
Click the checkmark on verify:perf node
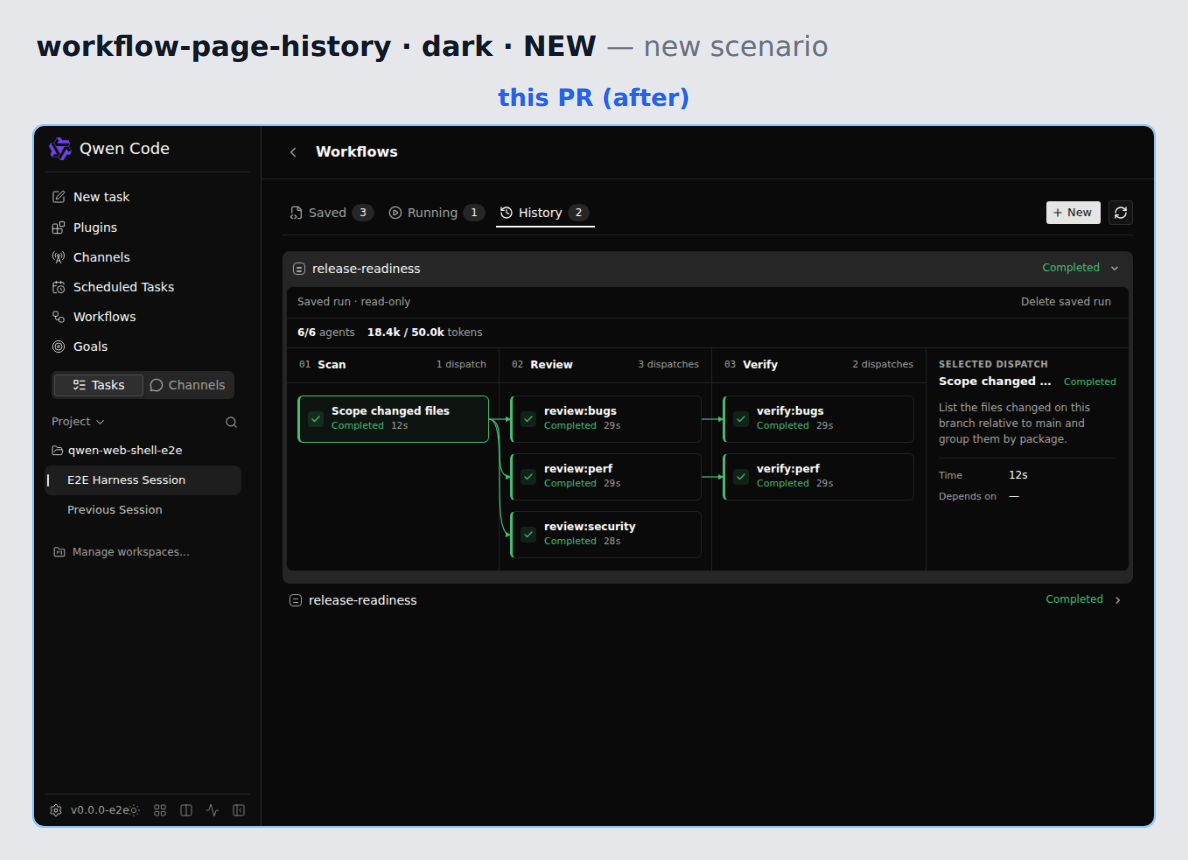click(x=742, y=476)
